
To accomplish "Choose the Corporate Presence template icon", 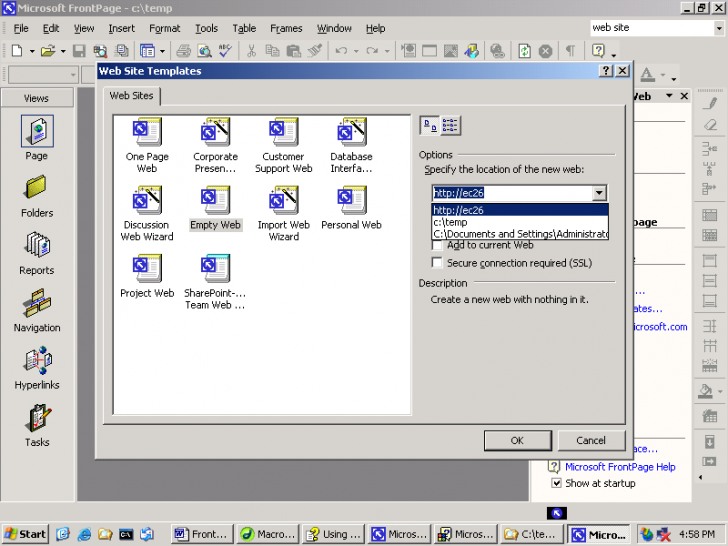I will 215,133.
